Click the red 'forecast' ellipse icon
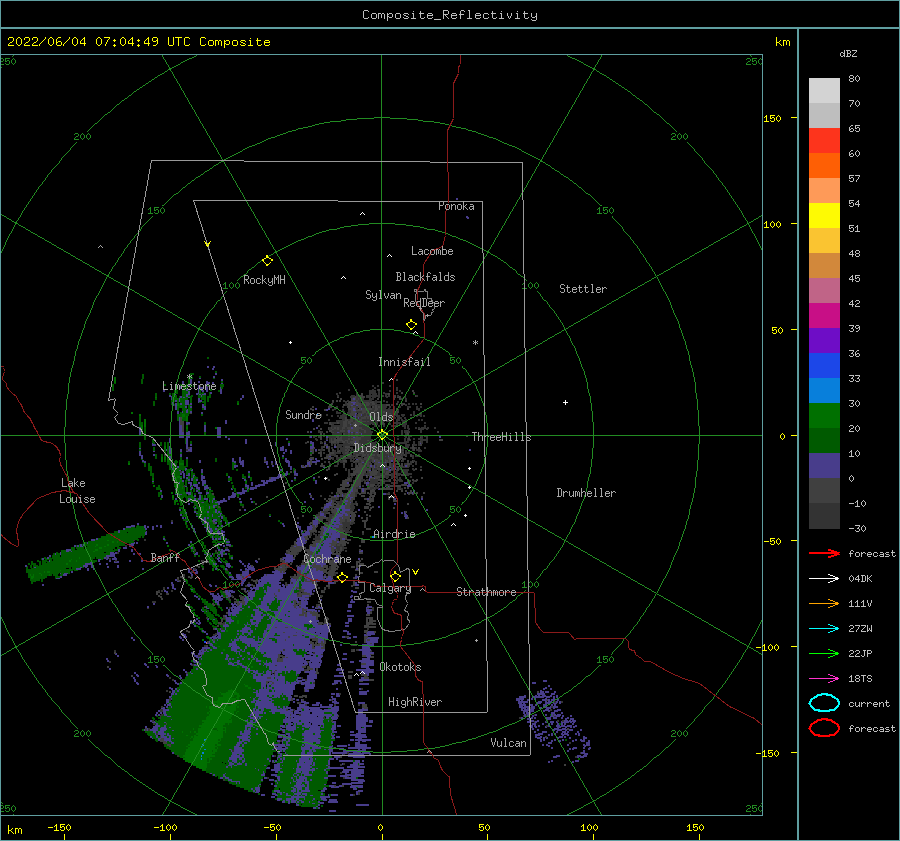Screen dimensions: 900x841 824,728
